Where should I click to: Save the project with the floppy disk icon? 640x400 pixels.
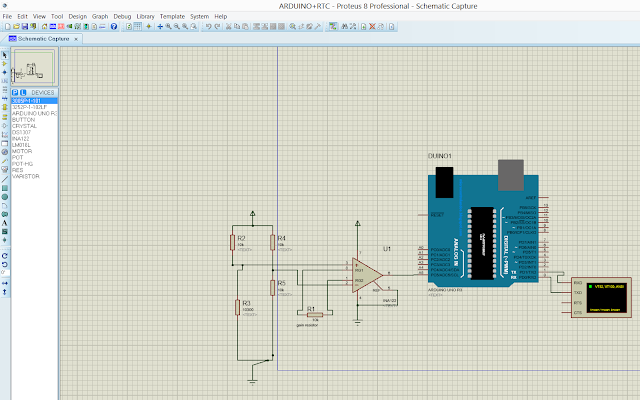(x=25, y=27)
